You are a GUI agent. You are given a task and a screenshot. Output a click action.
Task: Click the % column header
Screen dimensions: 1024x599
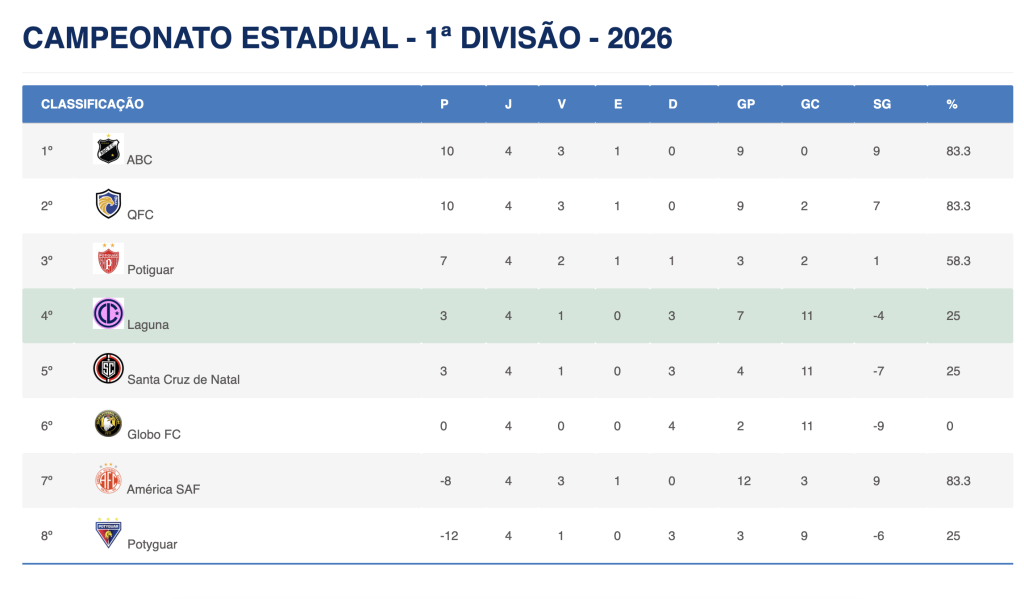tap(951, 104)
